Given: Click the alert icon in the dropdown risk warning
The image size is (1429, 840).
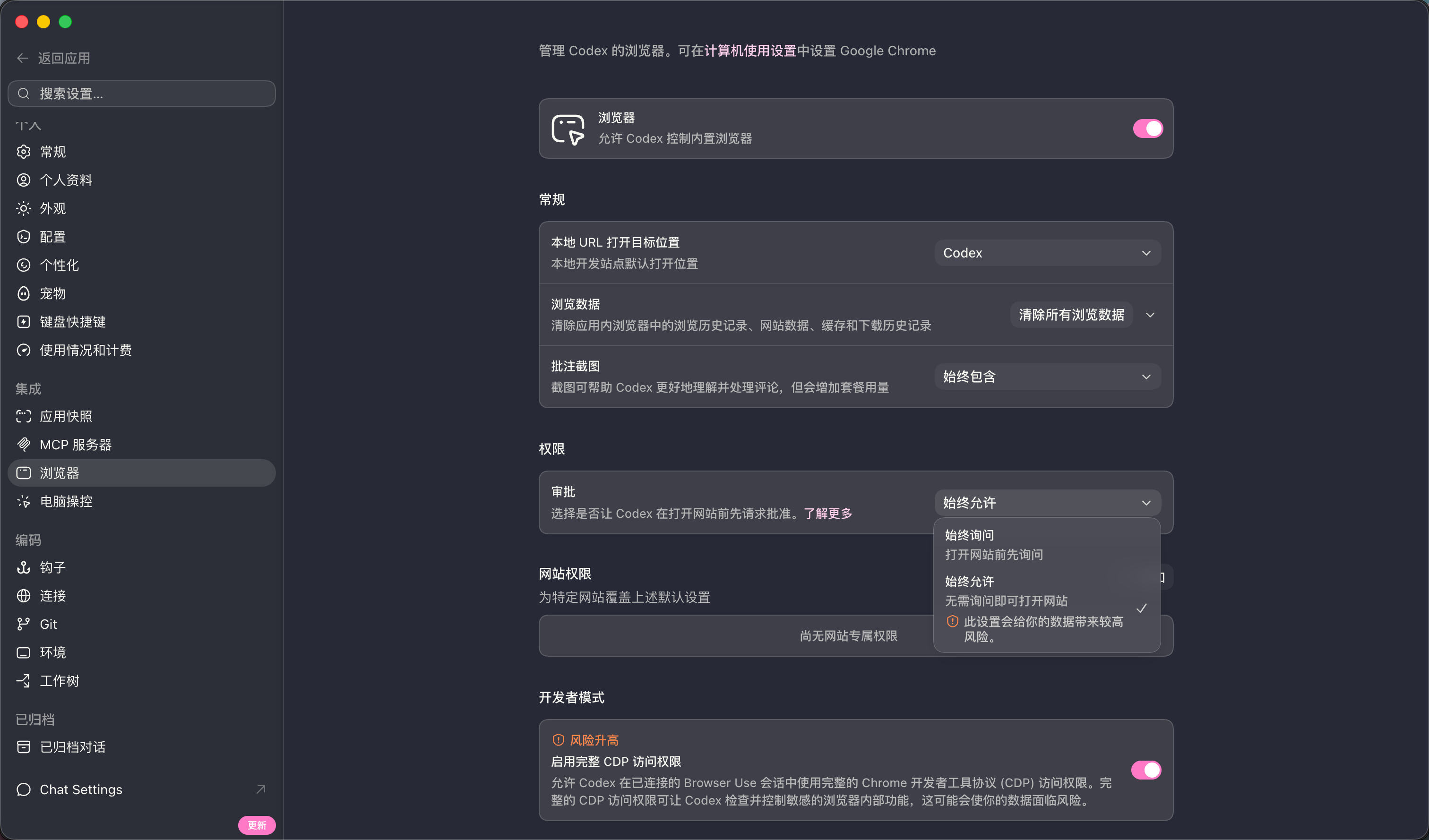Looking at the screenshot, I should pos(953,621).
